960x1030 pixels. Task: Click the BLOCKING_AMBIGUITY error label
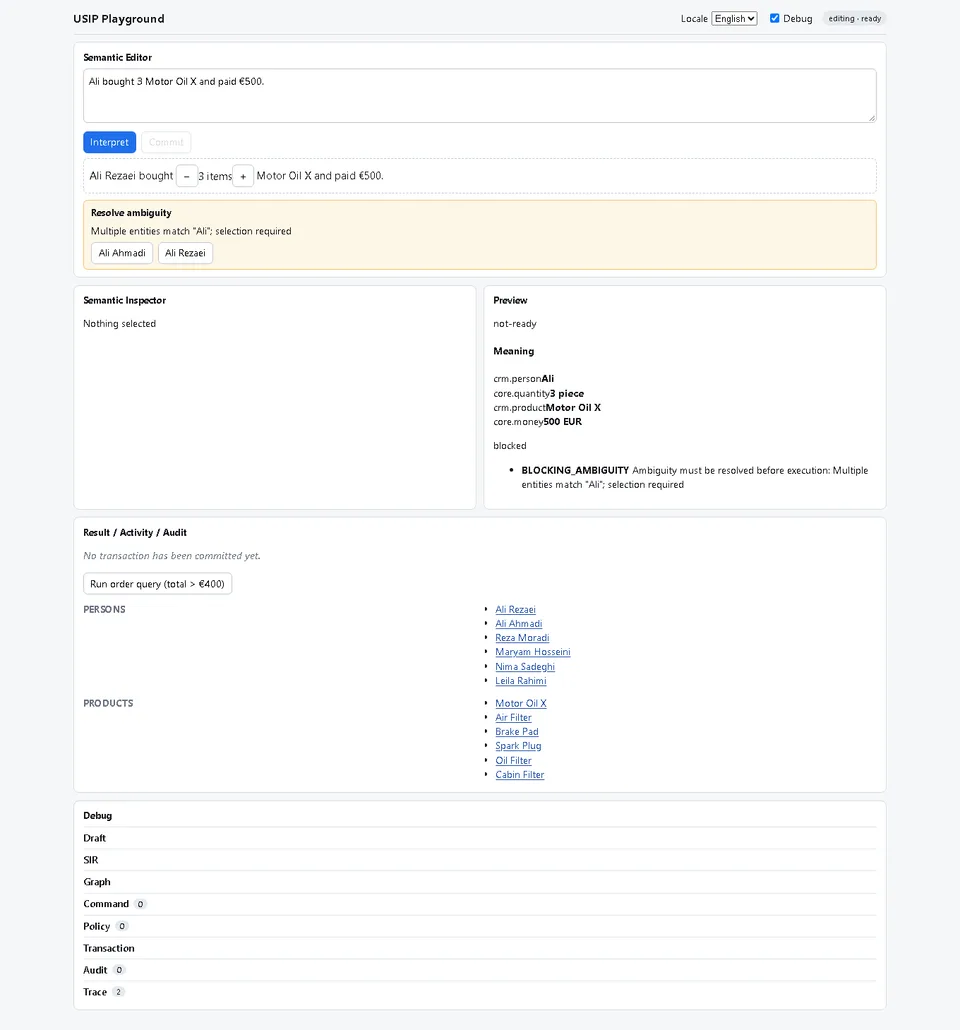tap(575, 470)
